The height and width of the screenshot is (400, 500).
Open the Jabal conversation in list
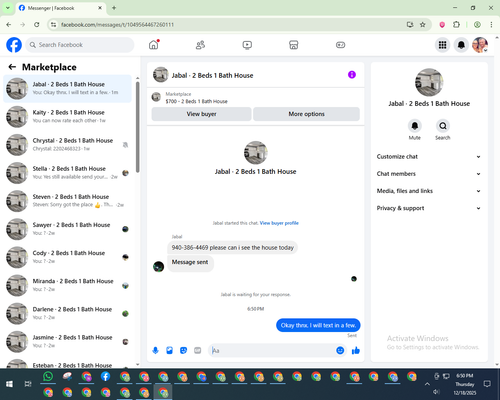[68, 89]
